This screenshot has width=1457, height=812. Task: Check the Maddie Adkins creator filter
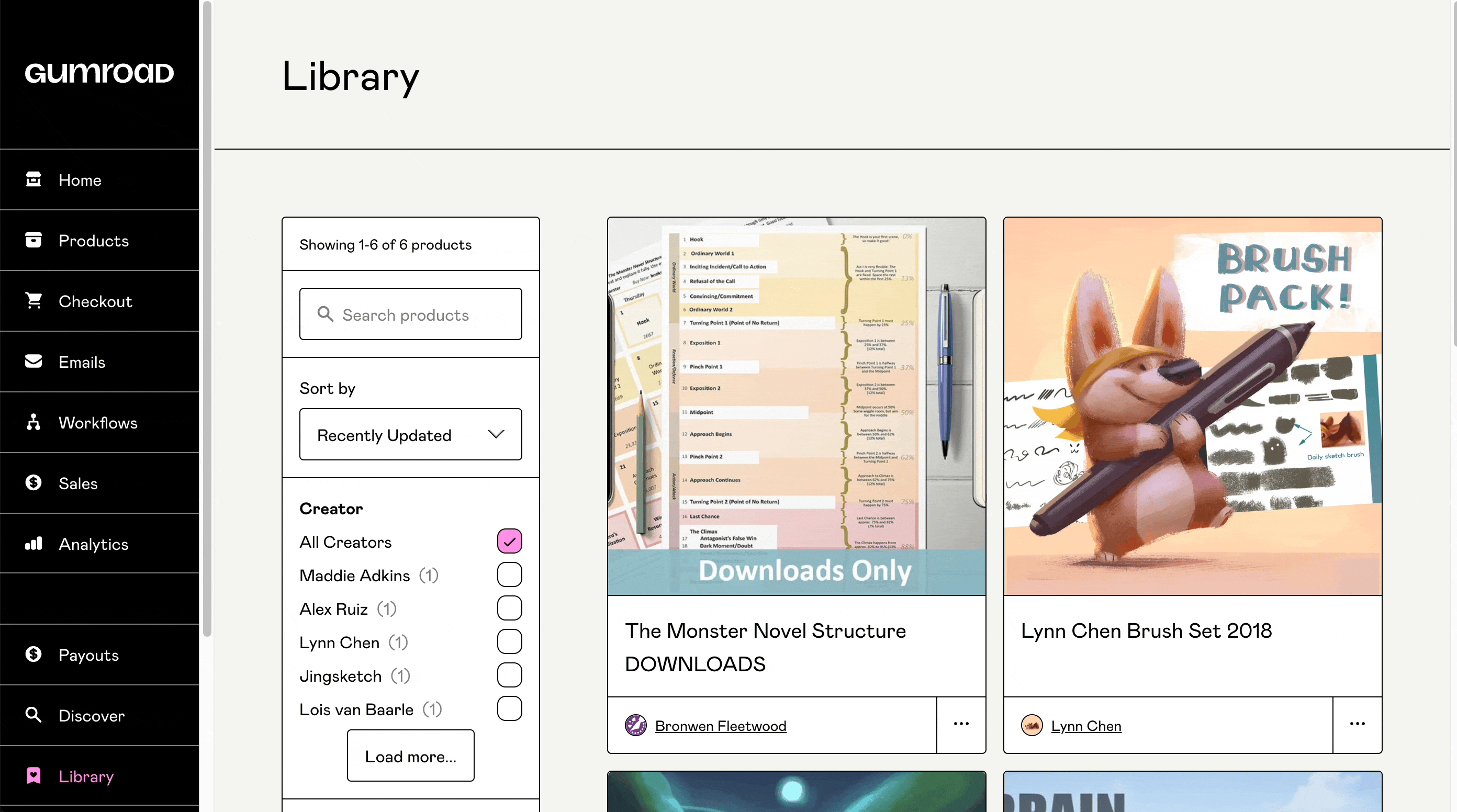tap(509, 574)
